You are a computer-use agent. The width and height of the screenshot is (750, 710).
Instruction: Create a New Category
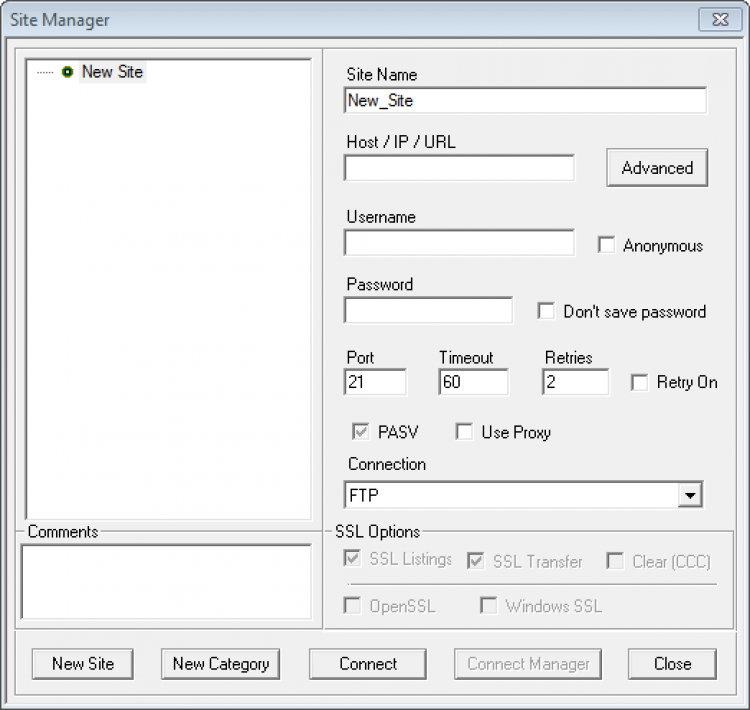(221, 664)
